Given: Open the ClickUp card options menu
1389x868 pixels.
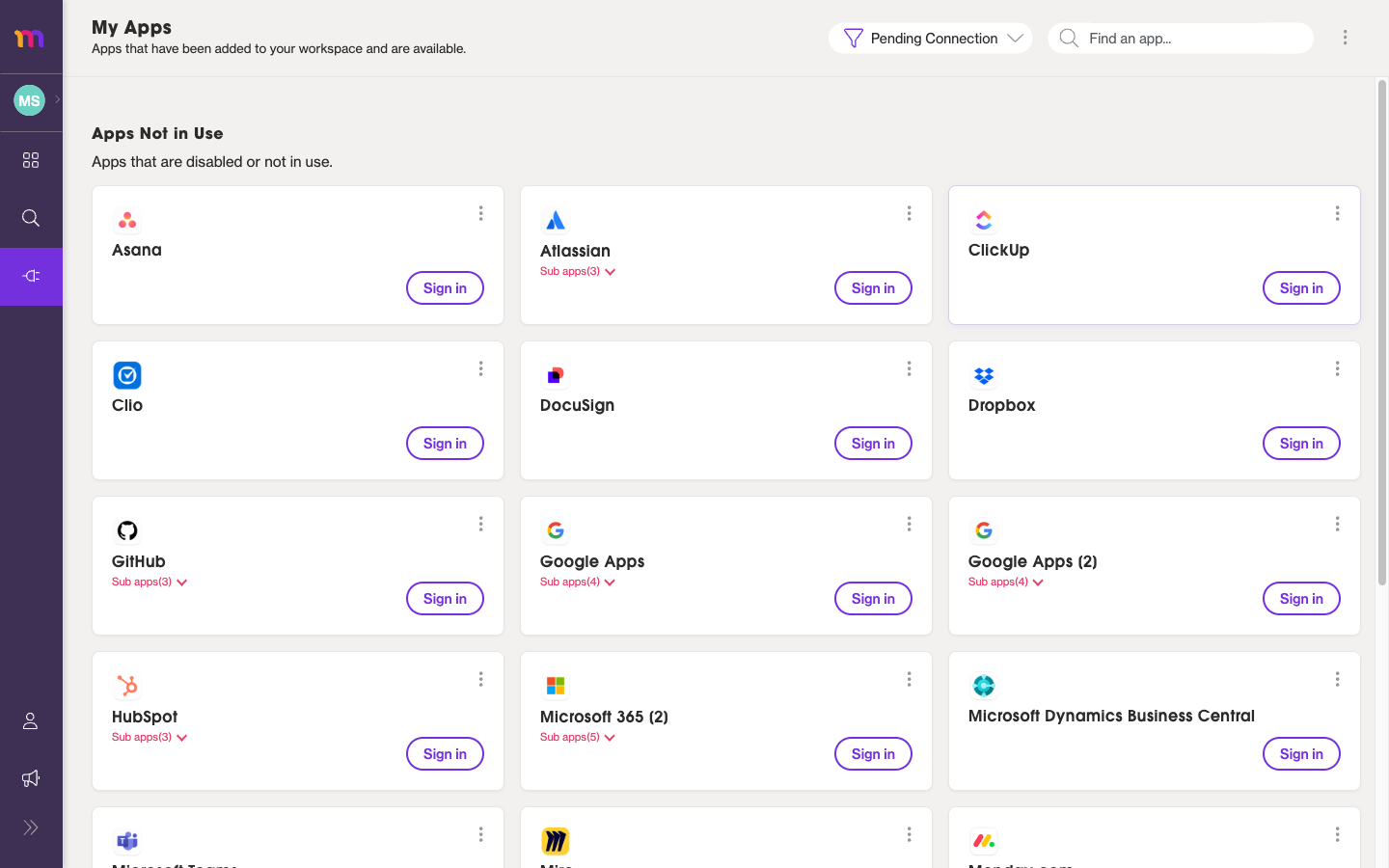Looking at the screenshot, I should pyautogui.click(x=1337, y=213).
